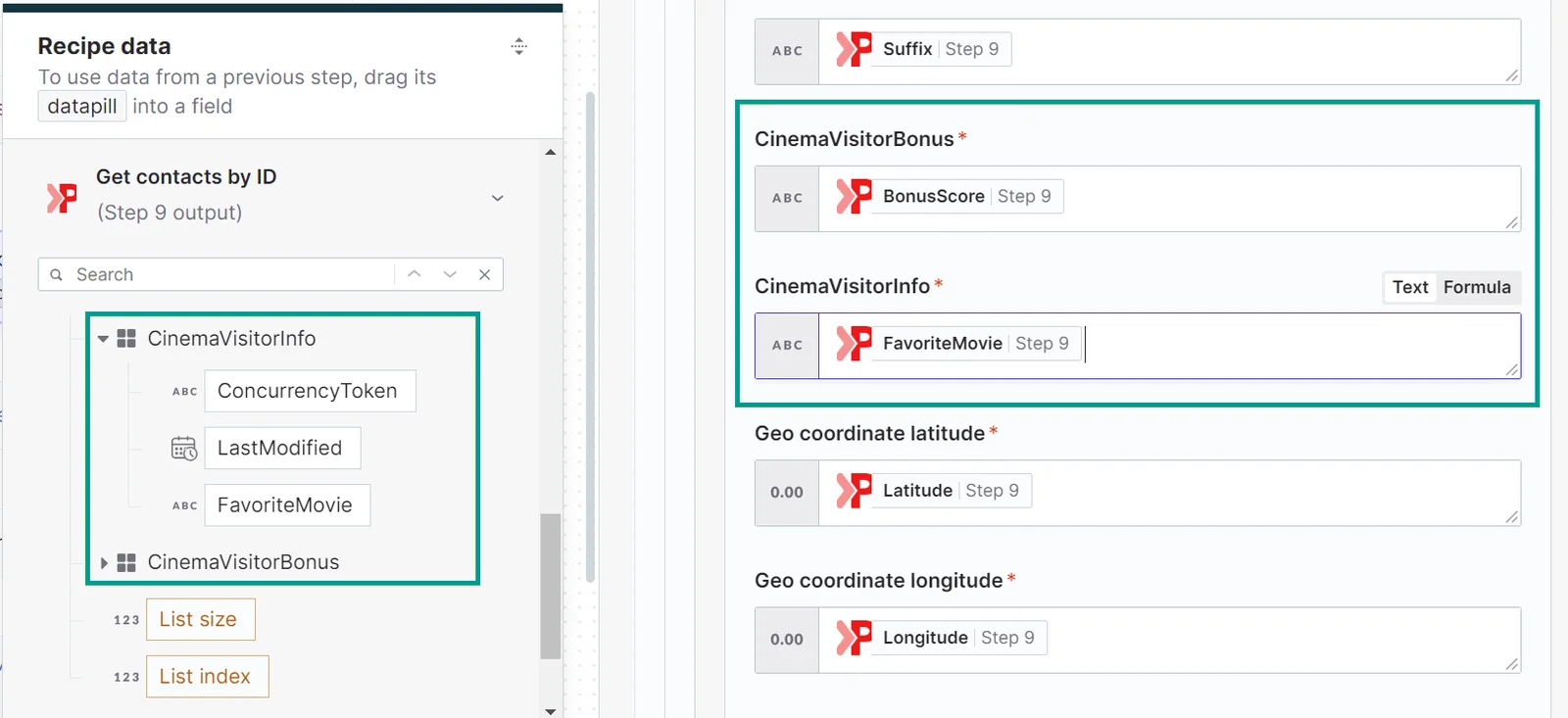Click the Longitude datapill app icon
Viewport: 1568px width, 718px height.
click(854, 638)
